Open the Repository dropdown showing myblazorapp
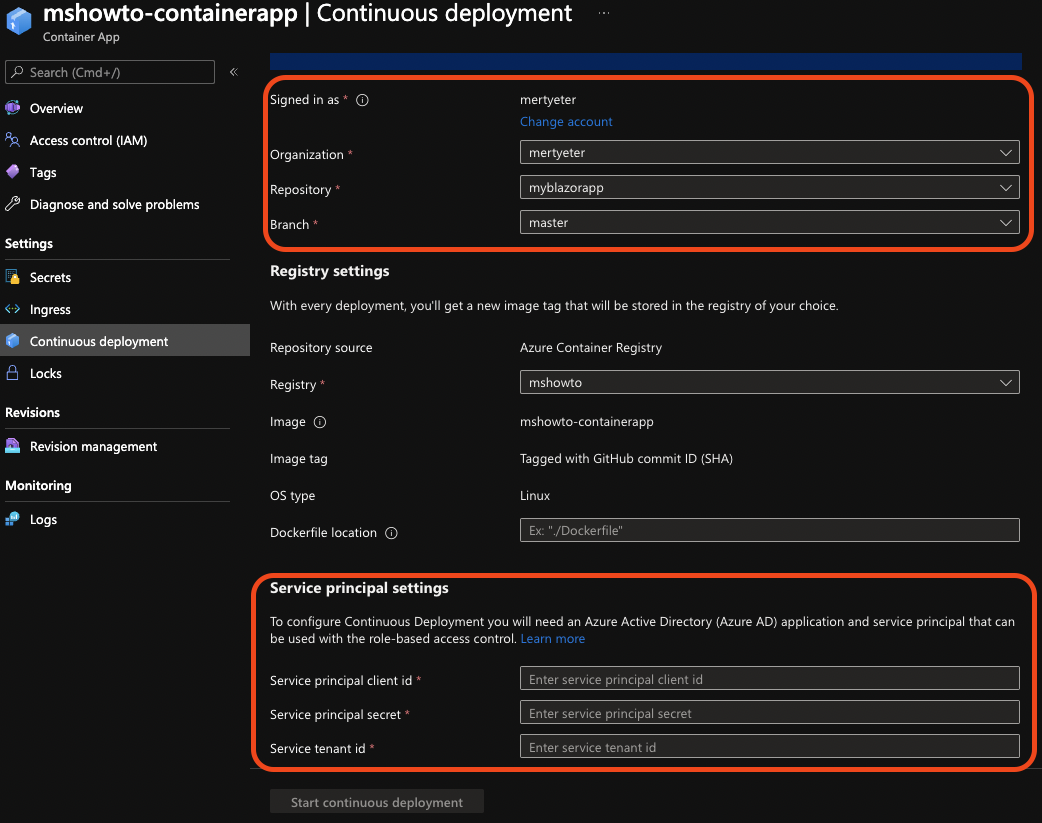1042x823 pixels. 770,187
